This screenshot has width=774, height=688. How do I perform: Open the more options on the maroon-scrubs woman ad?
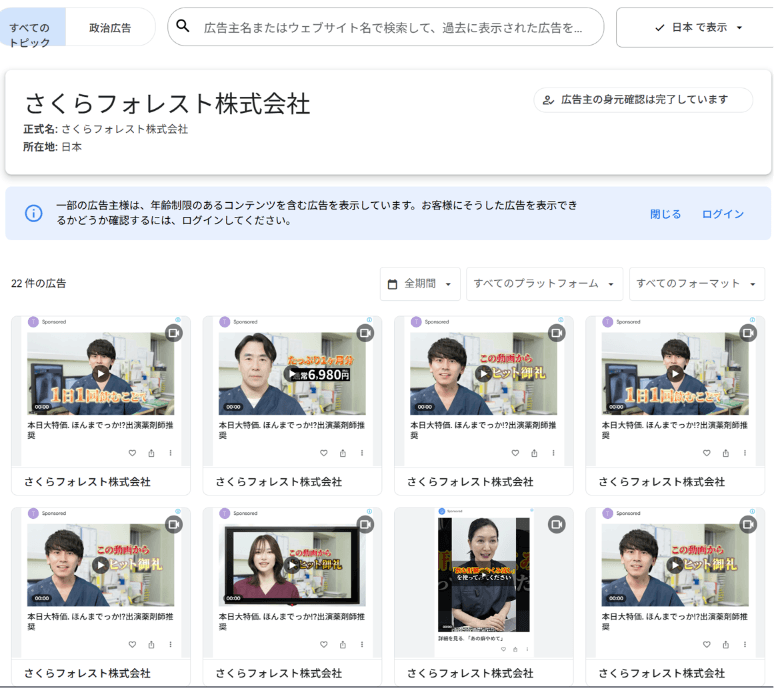[362, 644]
